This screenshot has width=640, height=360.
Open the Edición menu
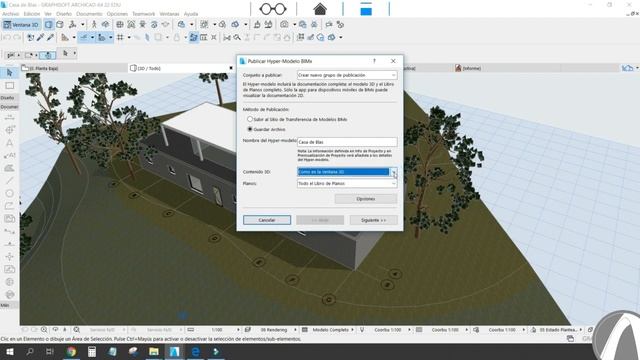click(x=32, y=14)
